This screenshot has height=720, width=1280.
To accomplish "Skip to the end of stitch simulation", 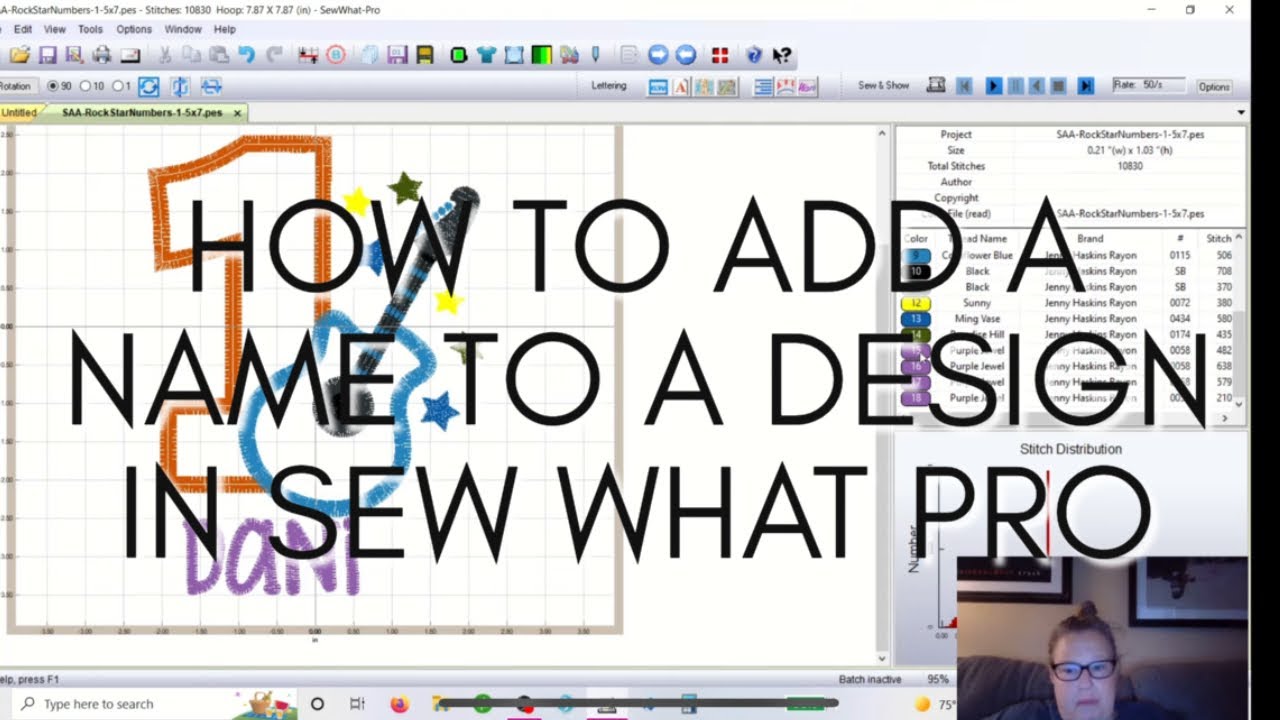I will coord(1085,87).
